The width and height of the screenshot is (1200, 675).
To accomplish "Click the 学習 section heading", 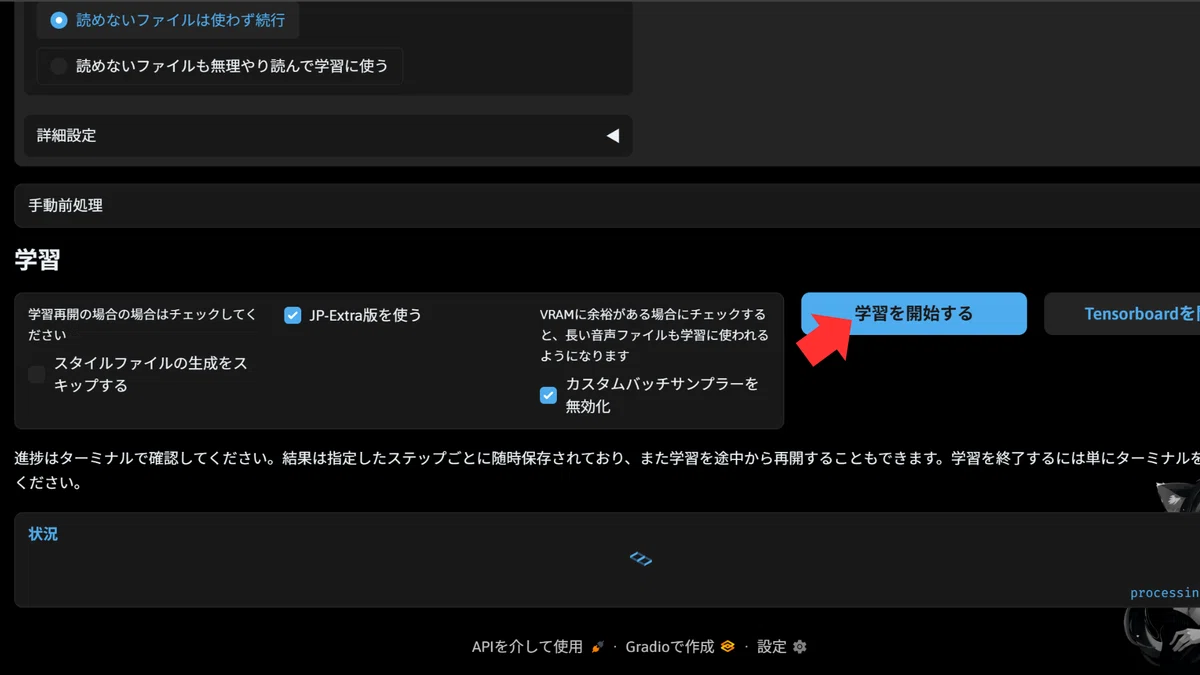I will coord(37,261).
